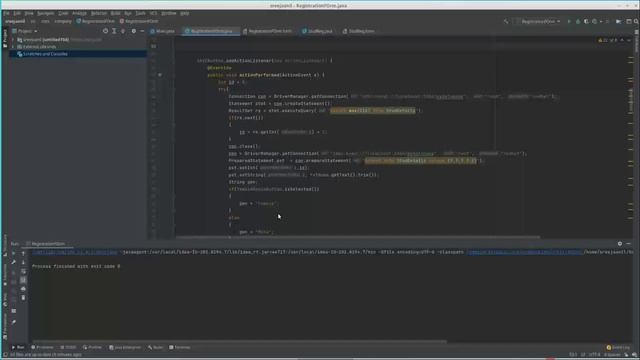This screenshot has width=640, height=360.
Task: Toggle scroll to end in Run console
Action: (23, 280)
